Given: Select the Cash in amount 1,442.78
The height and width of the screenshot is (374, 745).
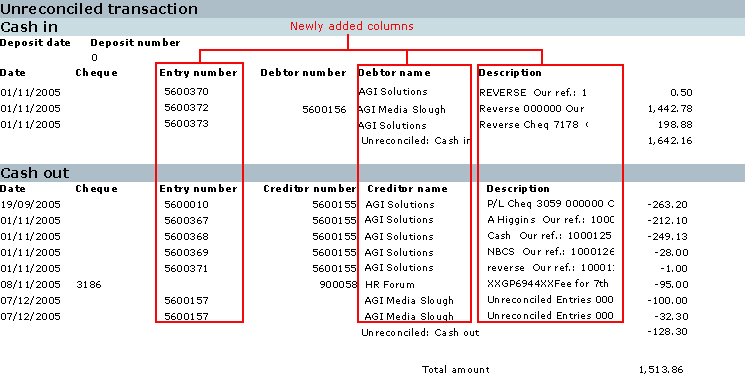Looking at the screenshot, I should point(670,109).
